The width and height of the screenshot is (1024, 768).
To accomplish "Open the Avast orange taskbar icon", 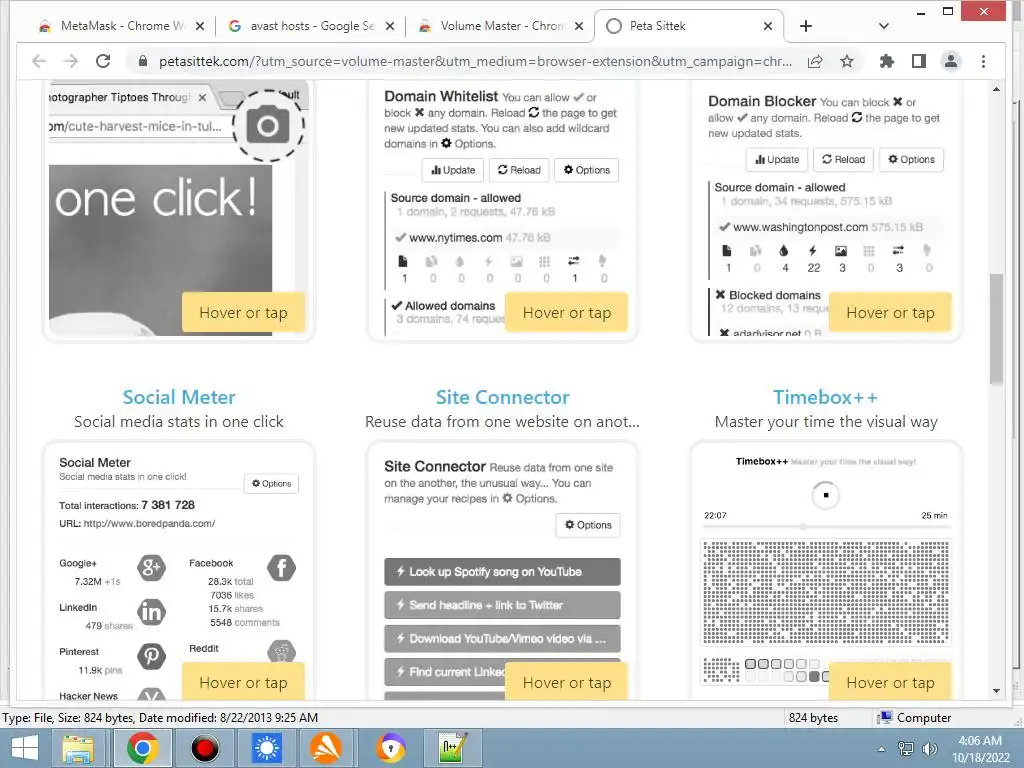I will [325, 748].
